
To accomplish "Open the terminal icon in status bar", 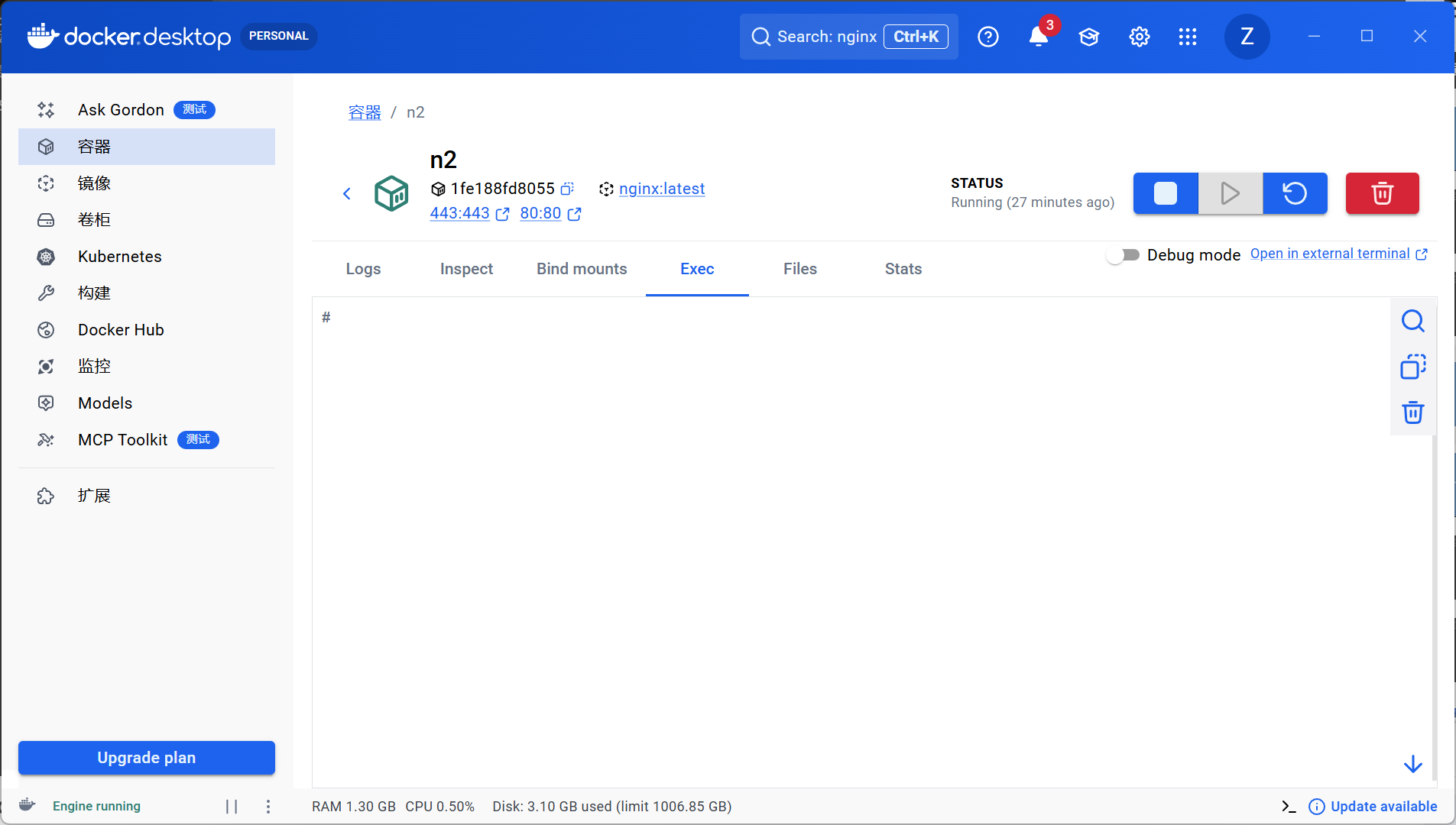I will [x=1289, y=807].
